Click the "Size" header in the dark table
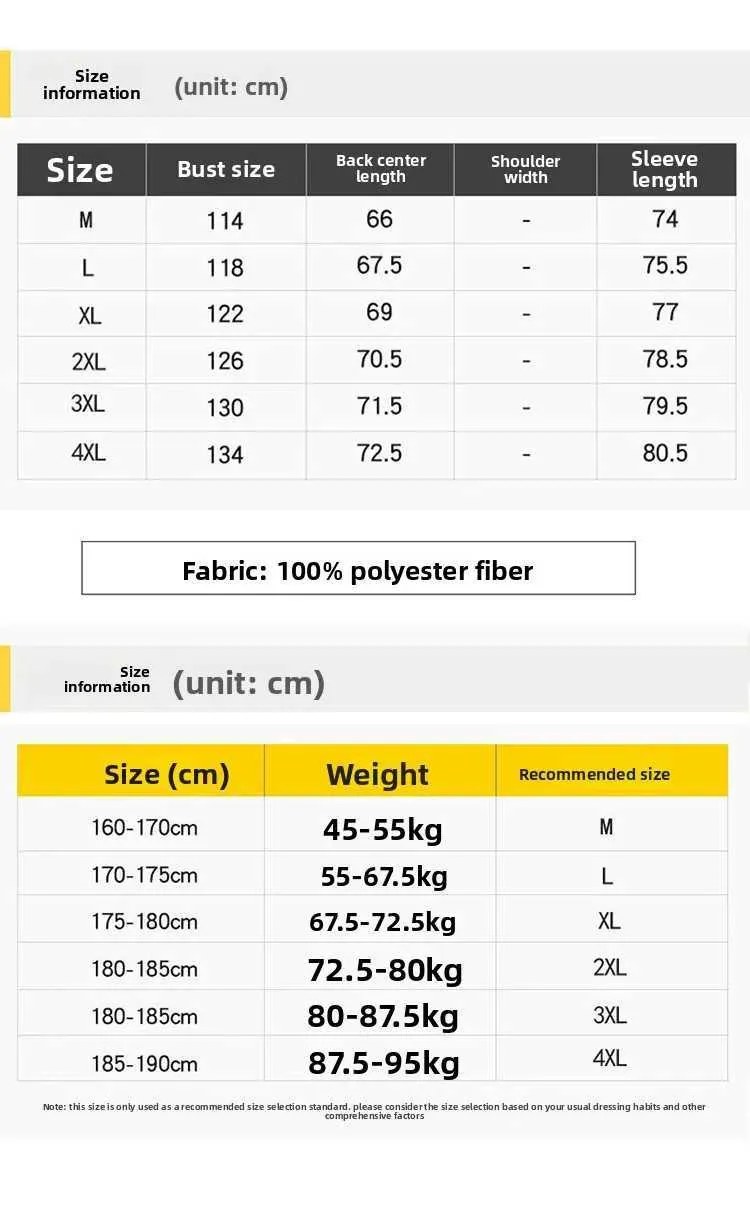The width and height of the screenshot is (750, 1219). 80,170
